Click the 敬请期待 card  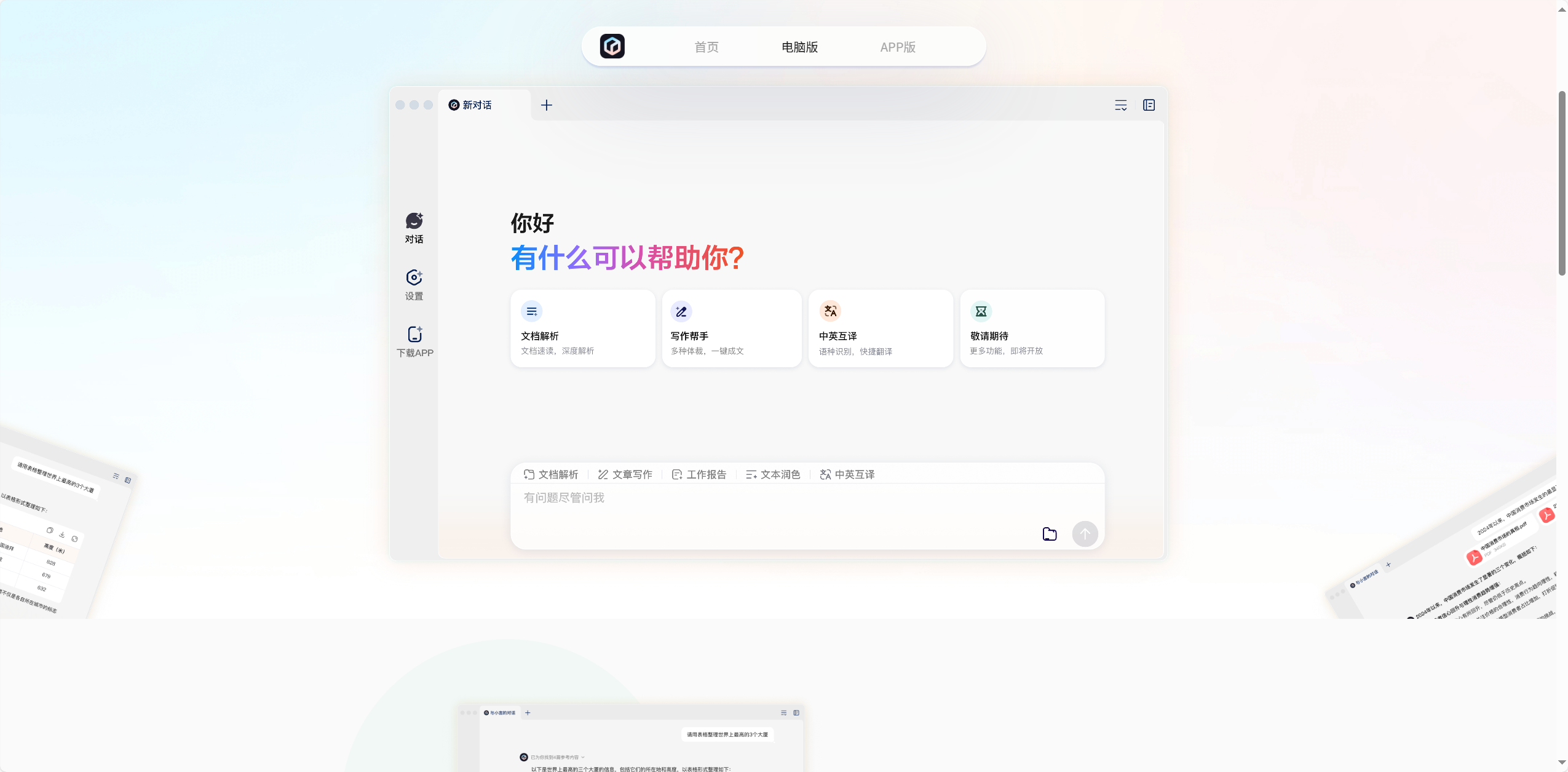pos(1032,328)
